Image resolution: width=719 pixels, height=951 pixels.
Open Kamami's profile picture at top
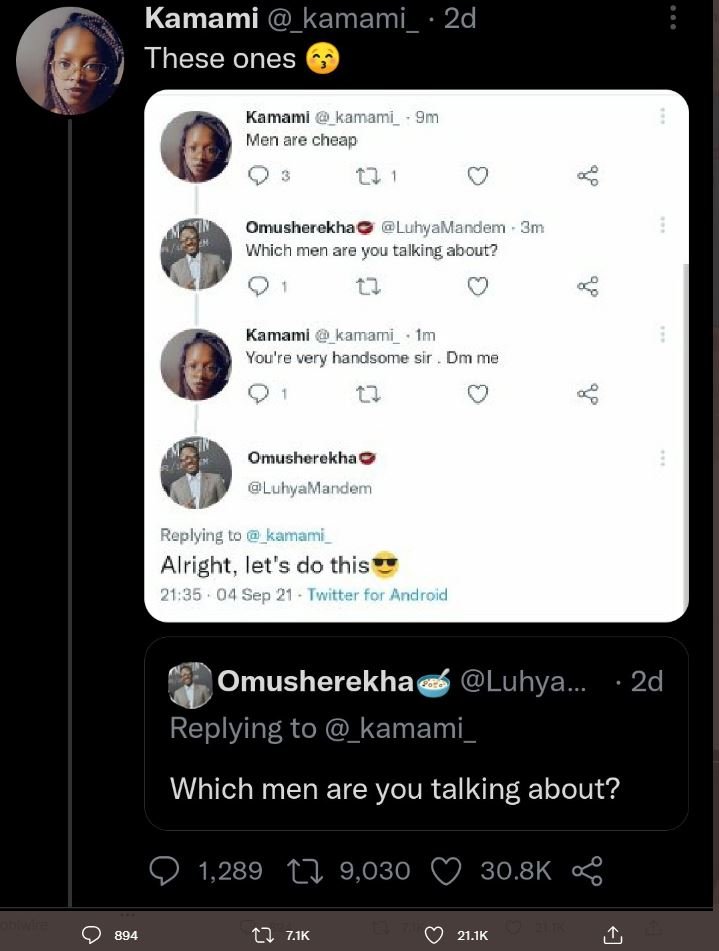(x=70, y=66)
